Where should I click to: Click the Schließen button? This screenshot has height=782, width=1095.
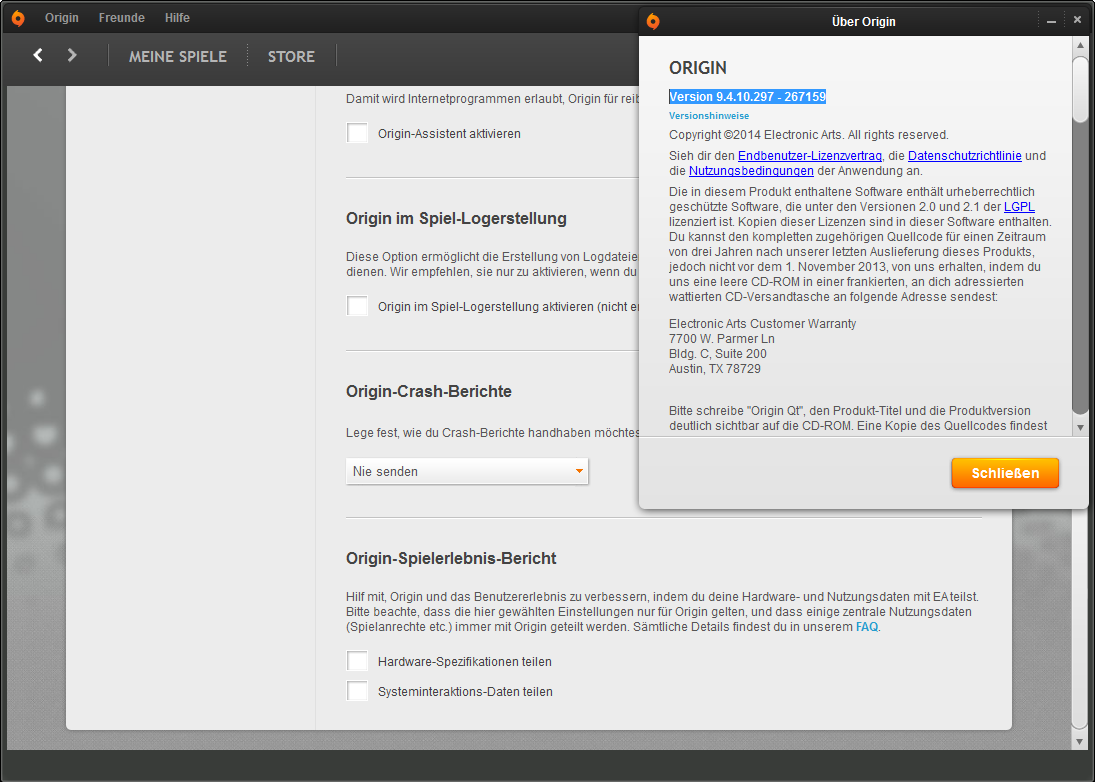pyautogui.click(x=1005, y=473)
